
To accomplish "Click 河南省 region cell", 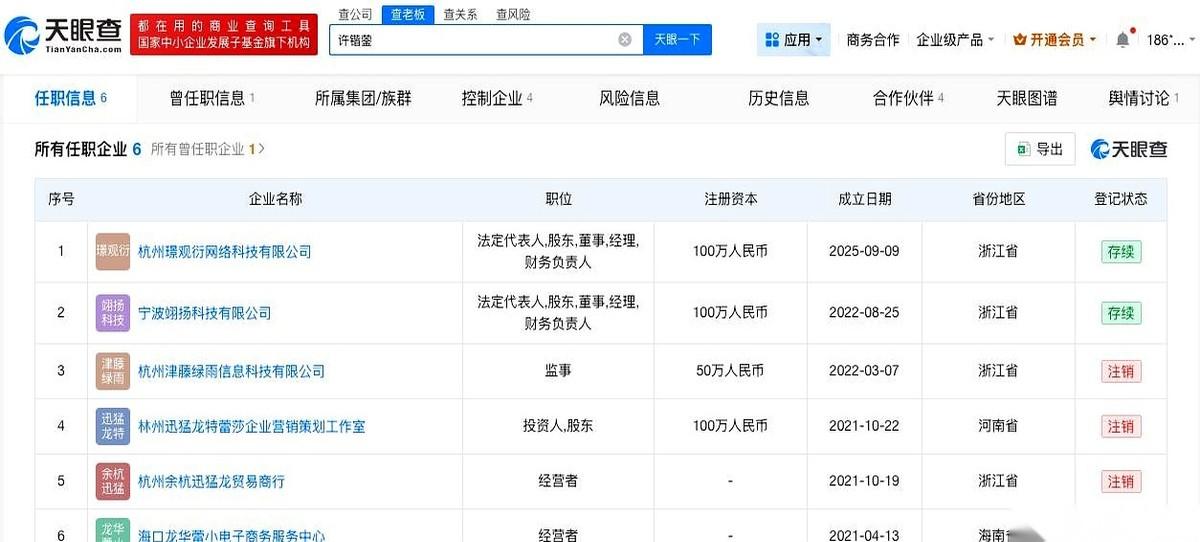I will (x=998, y=426).
